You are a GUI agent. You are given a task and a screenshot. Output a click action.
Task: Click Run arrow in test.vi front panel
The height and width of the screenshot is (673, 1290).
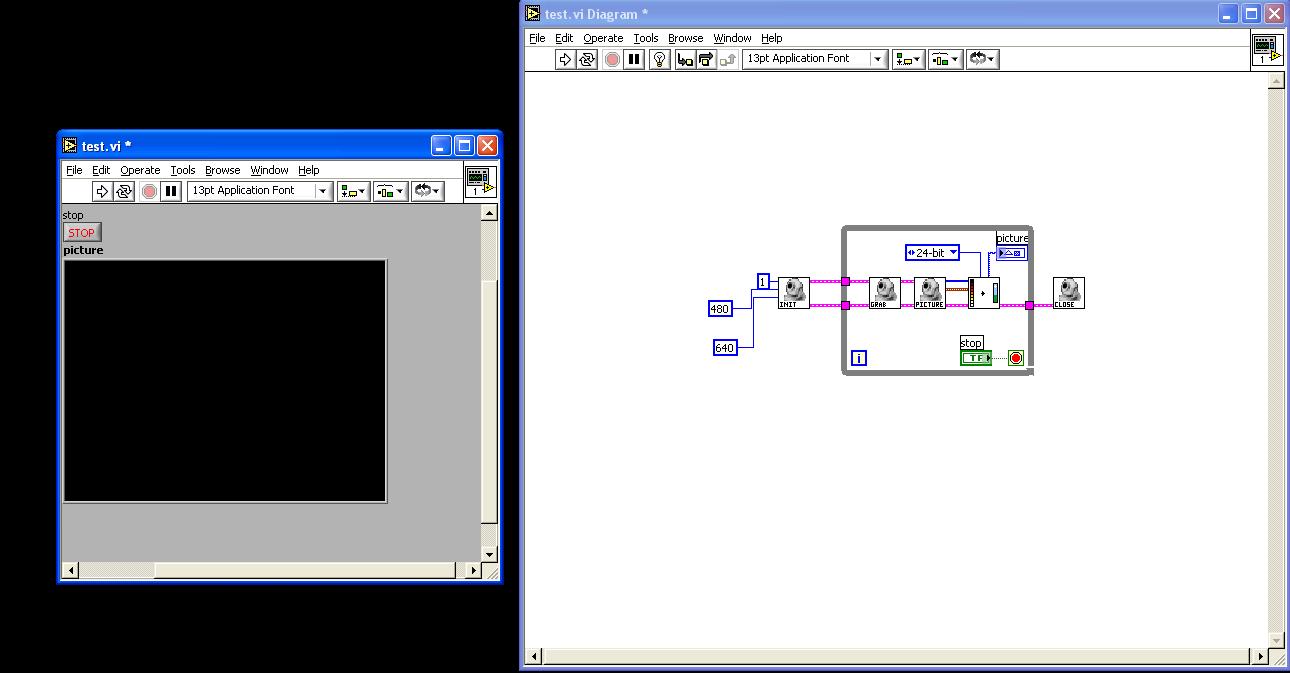pyautogui.click(x=102, y=191)
